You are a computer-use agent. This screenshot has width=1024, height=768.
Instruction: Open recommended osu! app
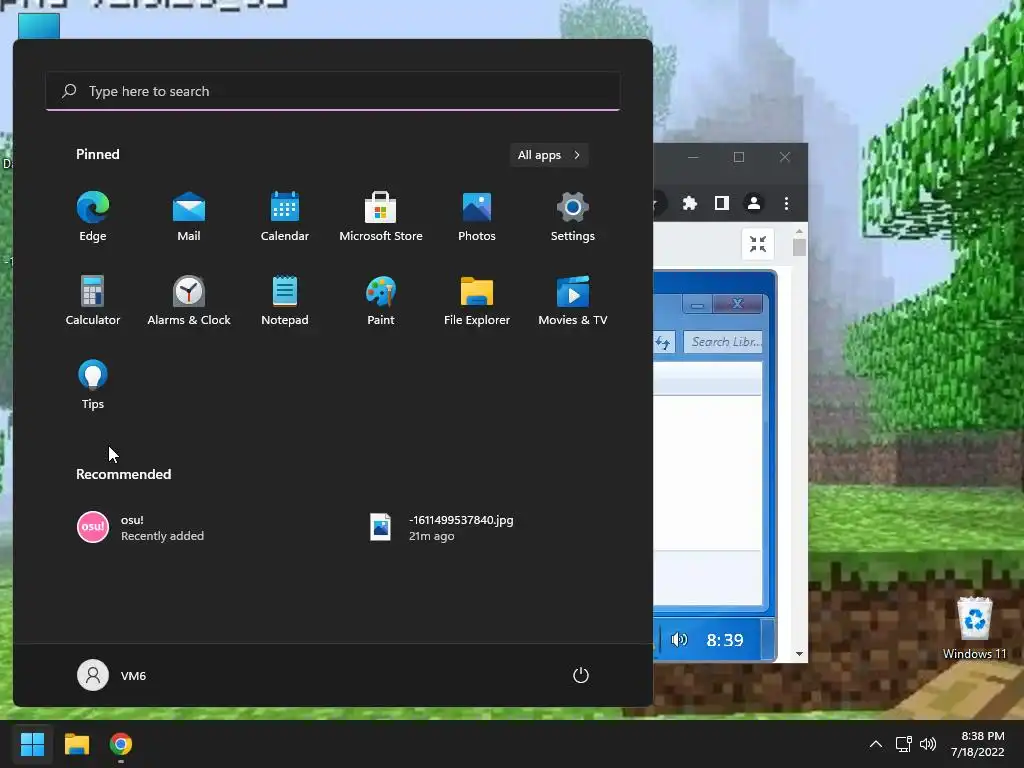coord(140,528)
